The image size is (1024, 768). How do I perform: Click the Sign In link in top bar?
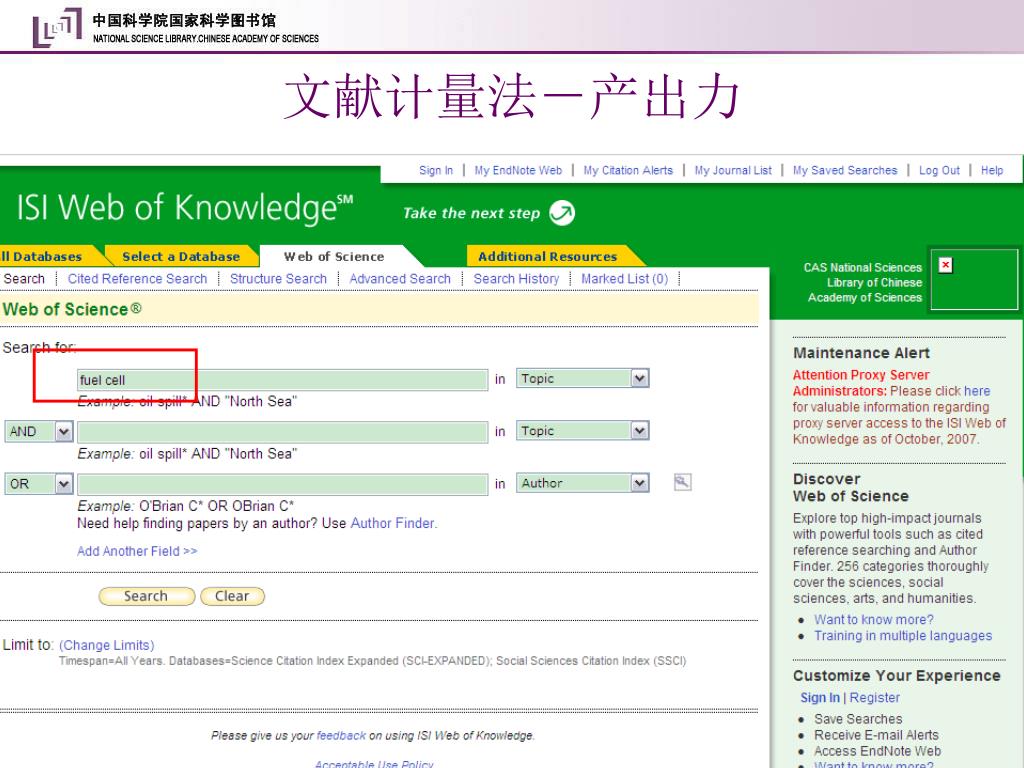pyautogui.click(x=436, y=170)
